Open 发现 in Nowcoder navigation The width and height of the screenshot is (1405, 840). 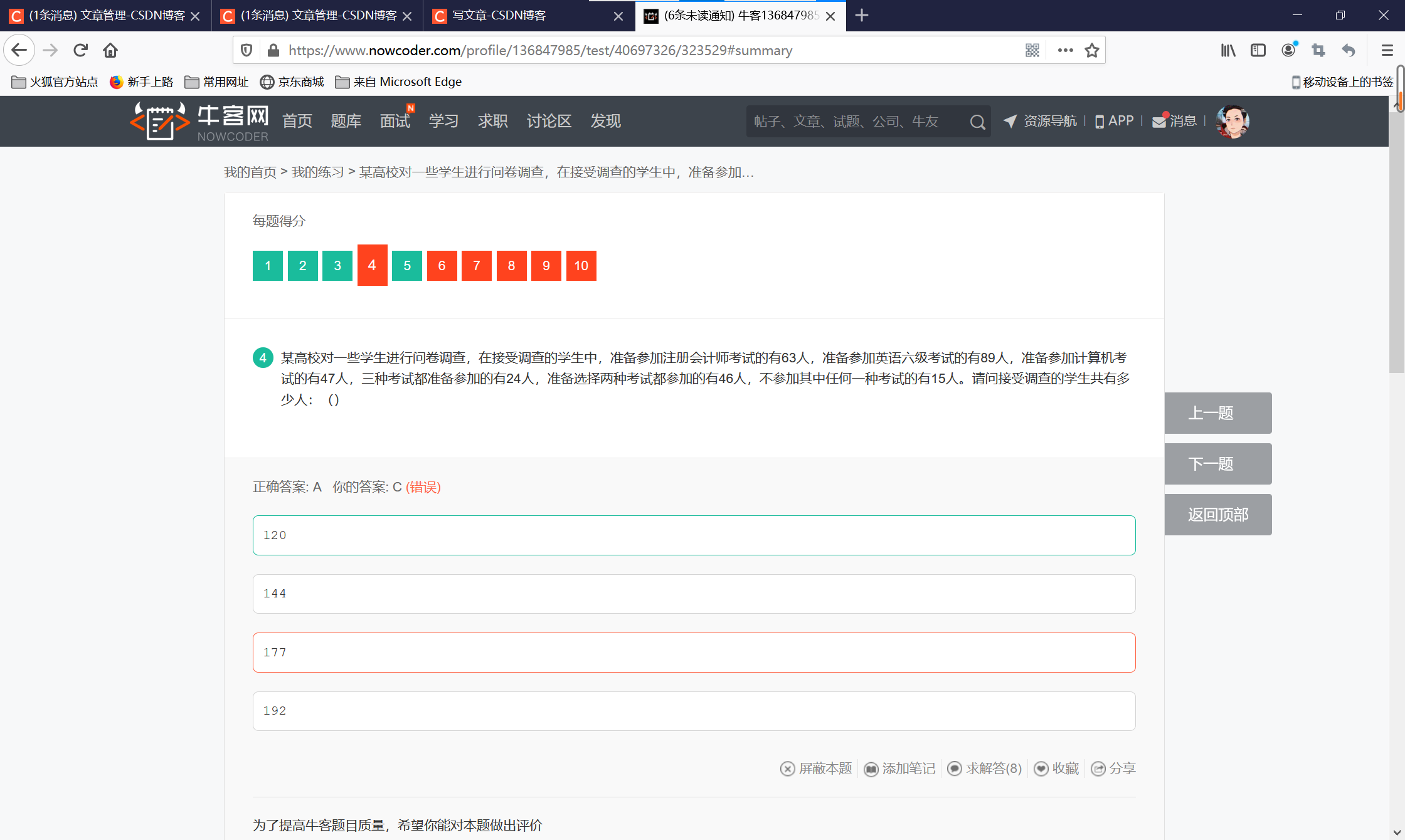pos(606,121)
